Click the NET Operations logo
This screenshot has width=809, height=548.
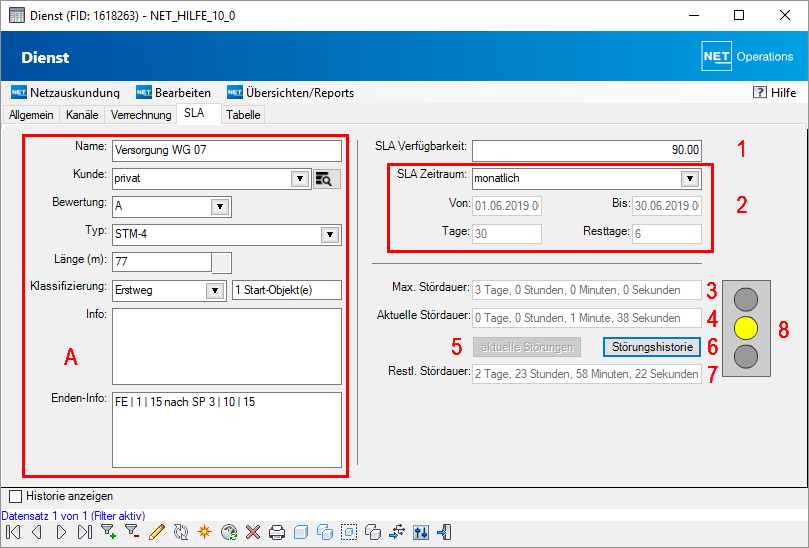[748, 56]
